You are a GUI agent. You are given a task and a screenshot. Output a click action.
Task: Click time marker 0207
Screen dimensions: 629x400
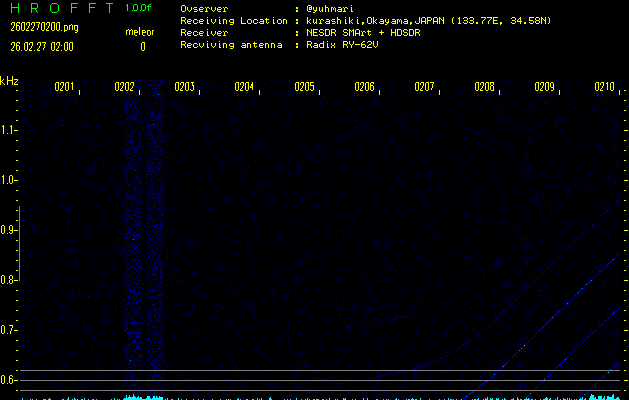coord(424,87)
